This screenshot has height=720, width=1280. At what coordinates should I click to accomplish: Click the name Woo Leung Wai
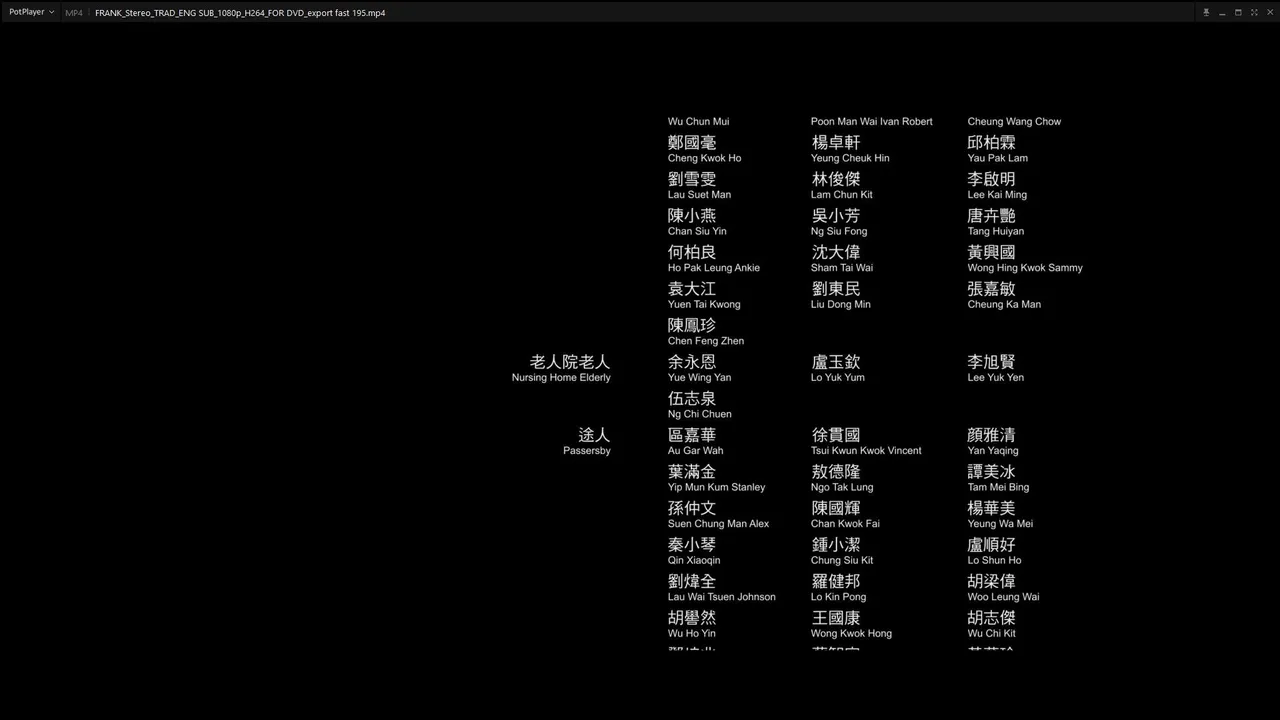[x=1003, y=597]
